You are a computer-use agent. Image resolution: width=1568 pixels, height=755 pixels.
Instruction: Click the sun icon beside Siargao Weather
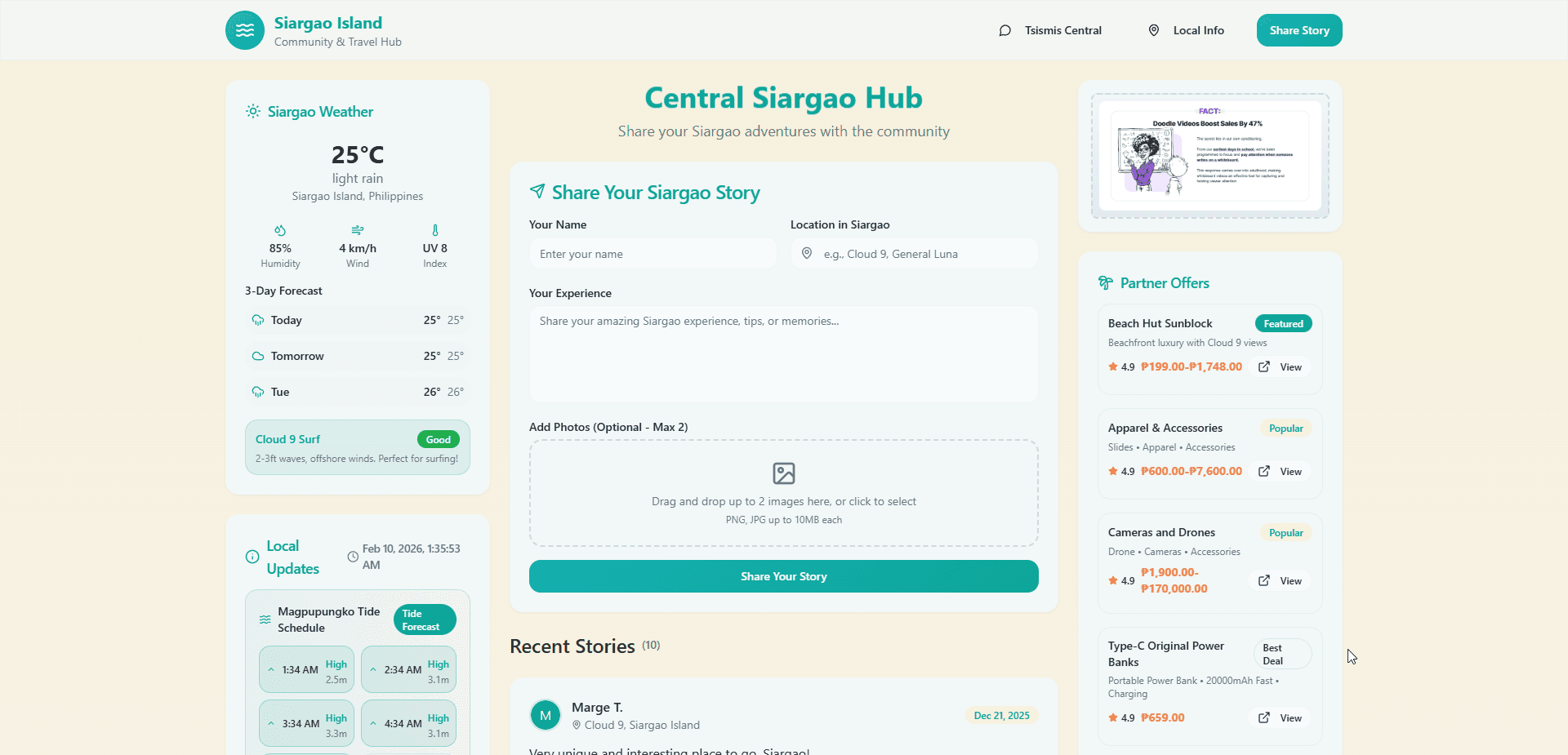(x=253, y=112)
